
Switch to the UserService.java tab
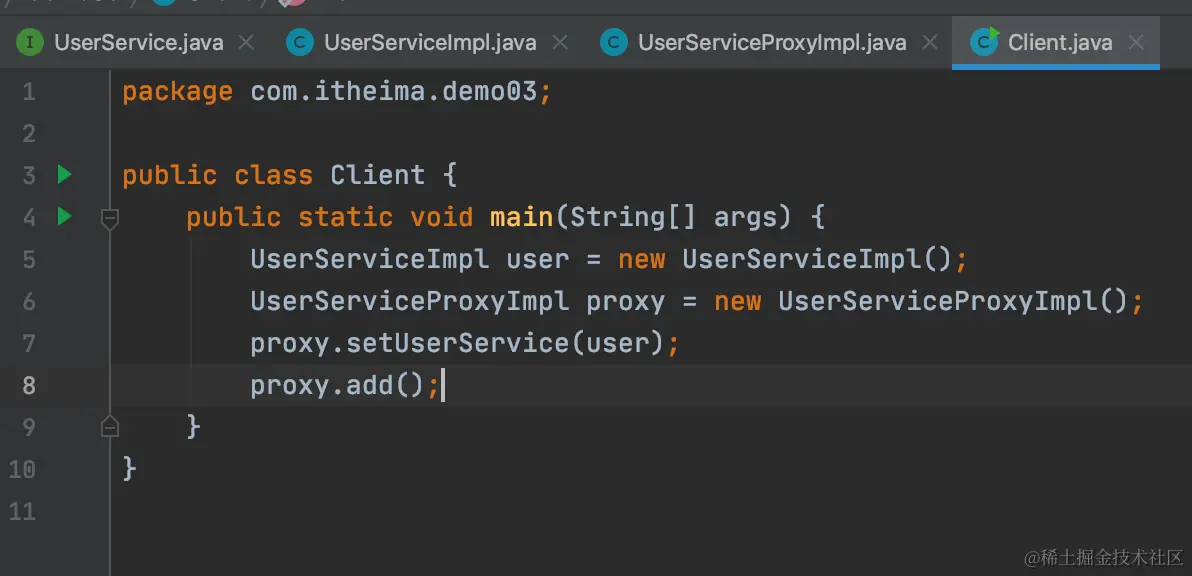[138, 43]
